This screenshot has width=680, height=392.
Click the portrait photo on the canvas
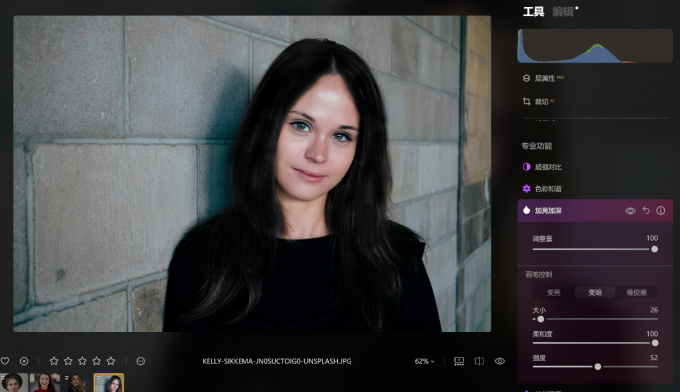coord(252,174)
